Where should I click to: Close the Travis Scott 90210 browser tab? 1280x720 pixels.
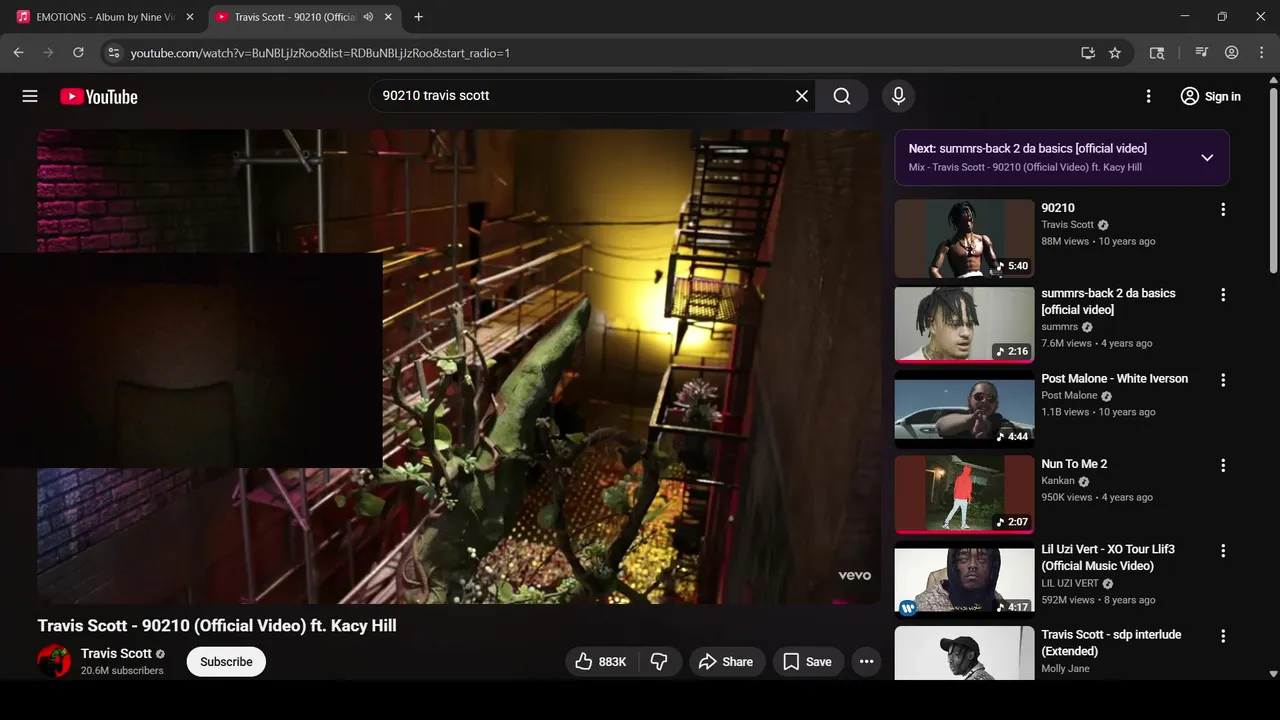[388, 17]
